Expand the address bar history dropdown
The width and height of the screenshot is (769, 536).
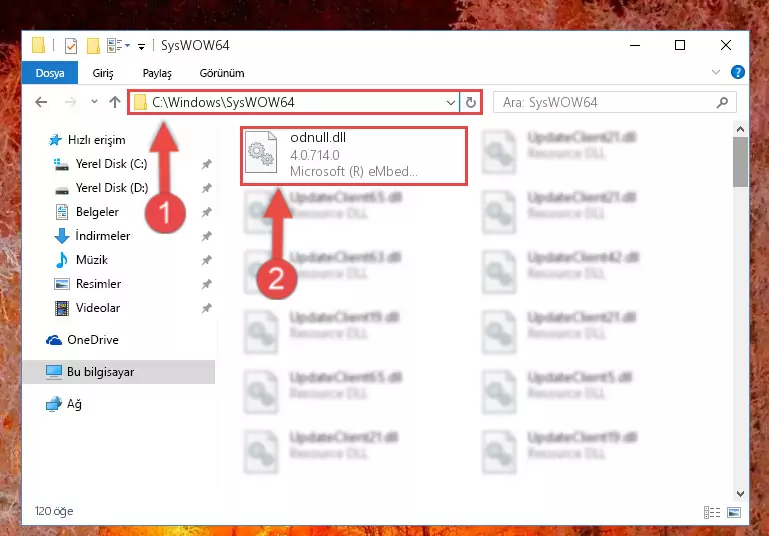[x=450, y=102]
